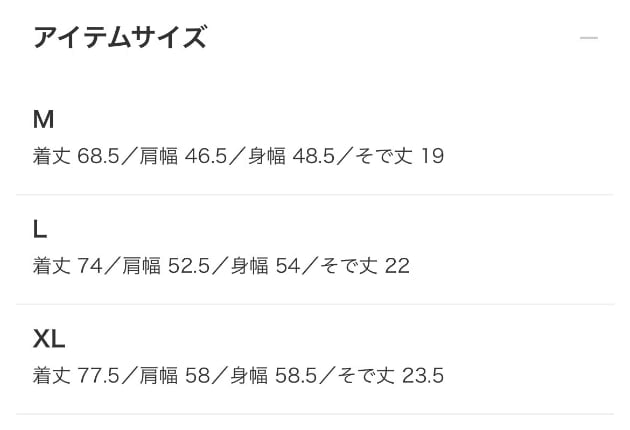Click the M size 肩幅 46.5 measurement
The height and width of the screenshot is (430, 630).
[183, 156]
